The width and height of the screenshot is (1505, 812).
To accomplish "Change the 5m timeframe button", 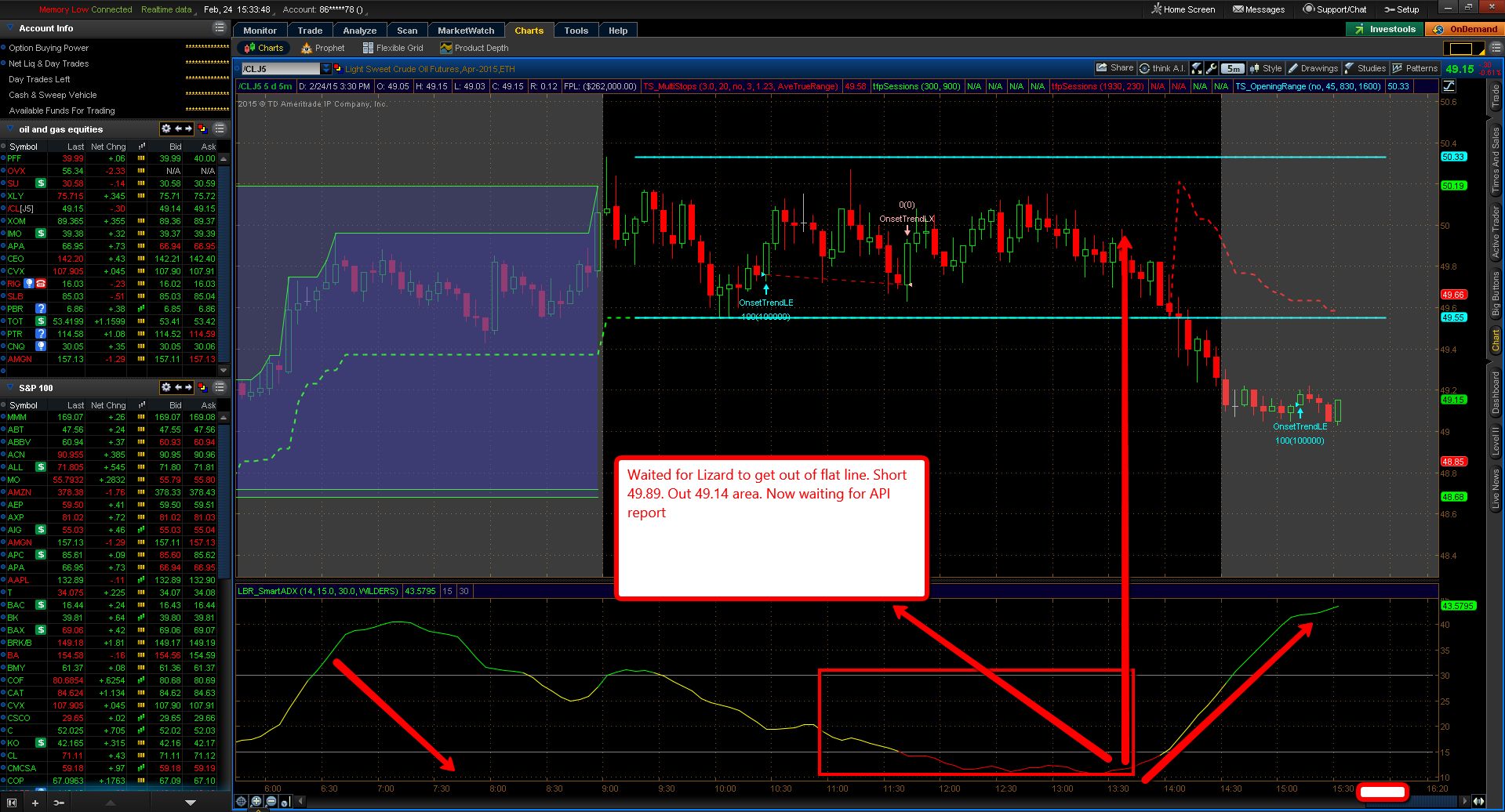I will pos(1233,68).
